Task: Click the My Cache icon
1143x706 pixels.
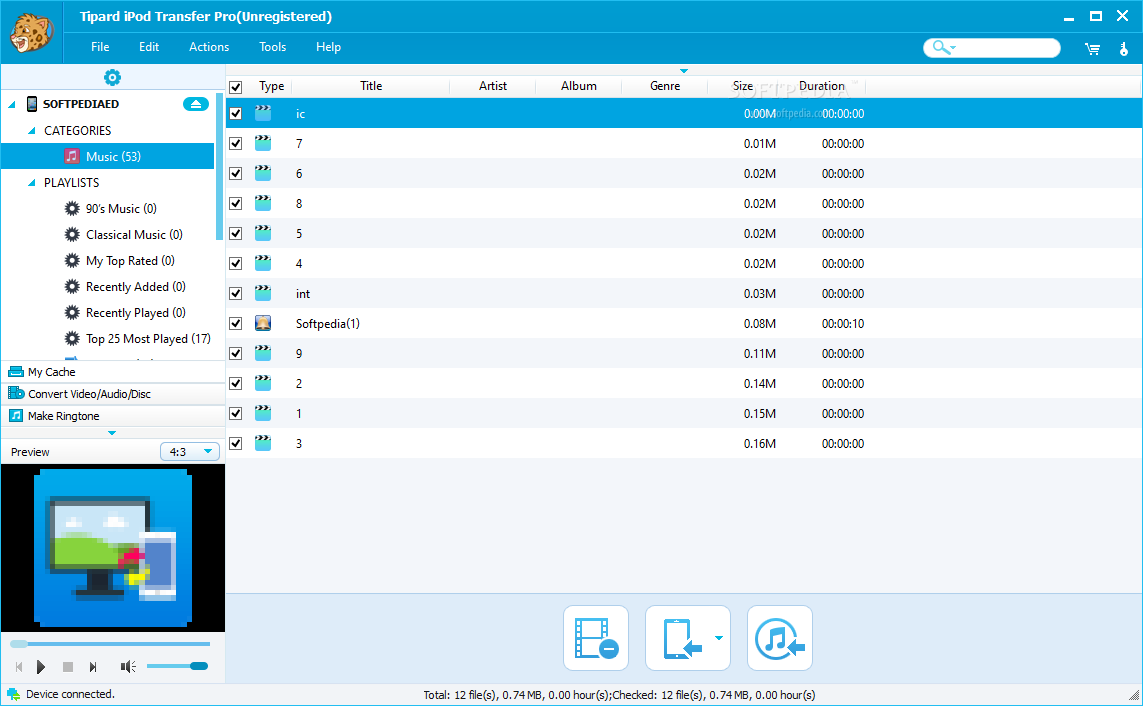Action: click(15, 372)
